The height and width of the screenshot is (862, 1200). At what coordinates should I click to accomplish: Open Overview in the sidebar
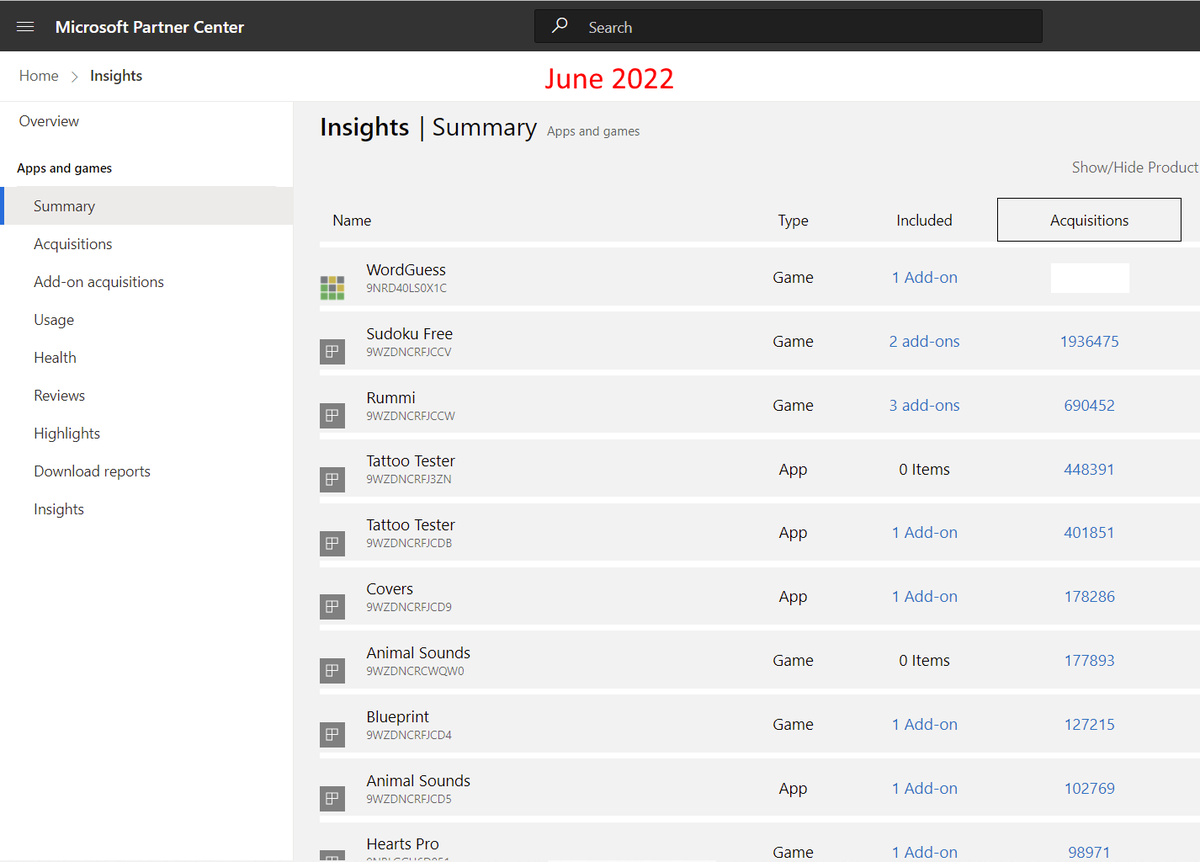(49, 121)
